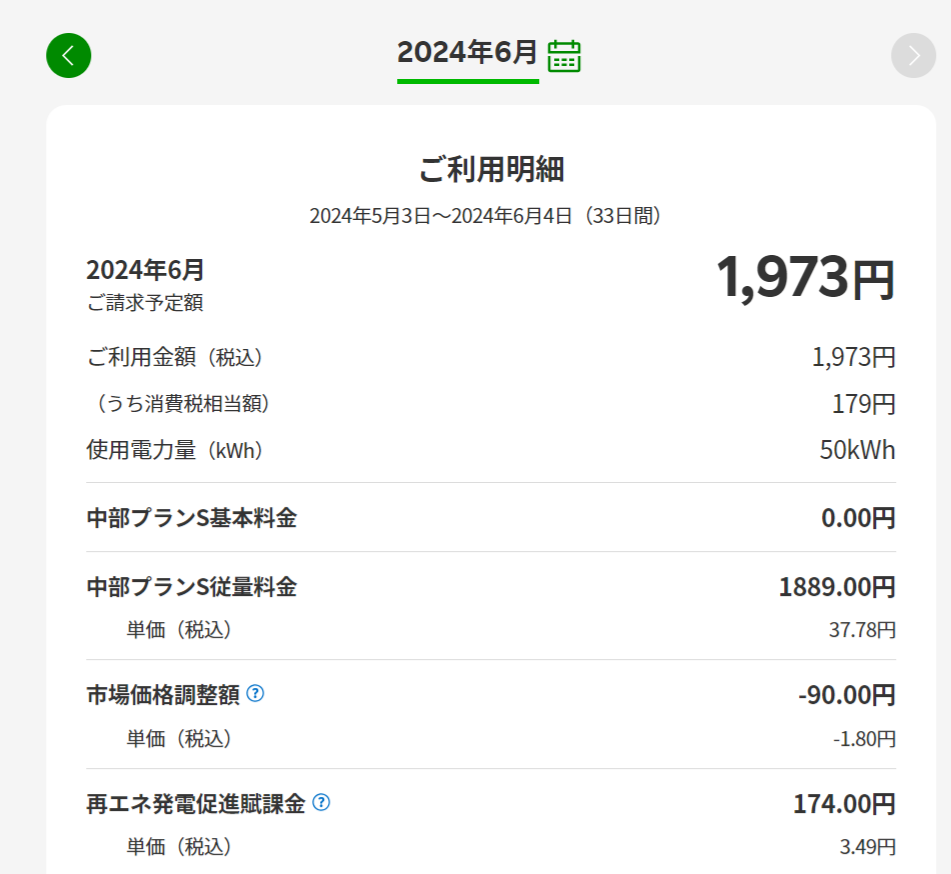Show help for 市場価格調整額

pyautogui.click(x=255, y=693)
